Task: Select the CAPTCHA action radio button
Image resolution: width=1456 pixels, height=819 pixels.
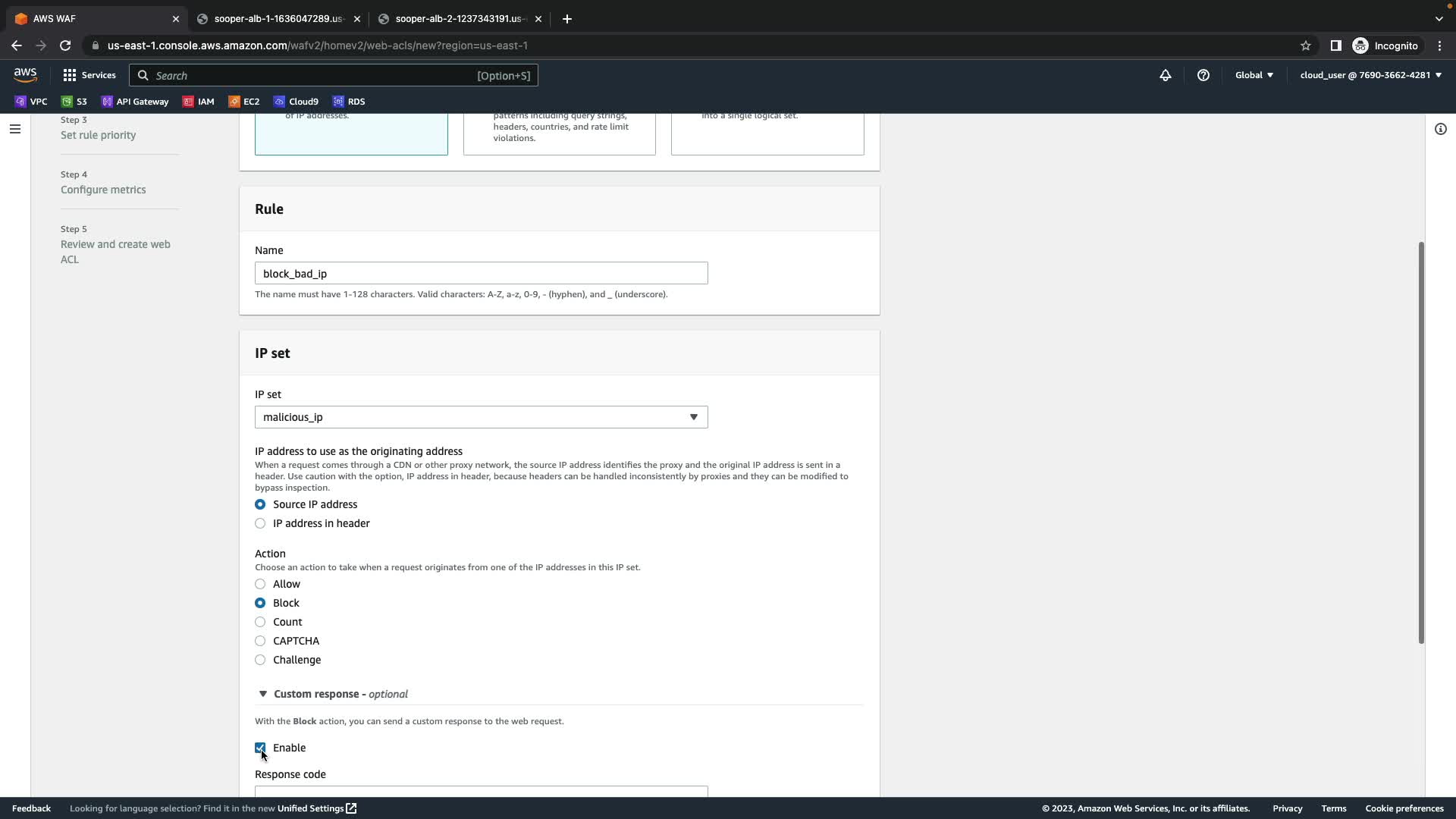Action: [260, 641]
